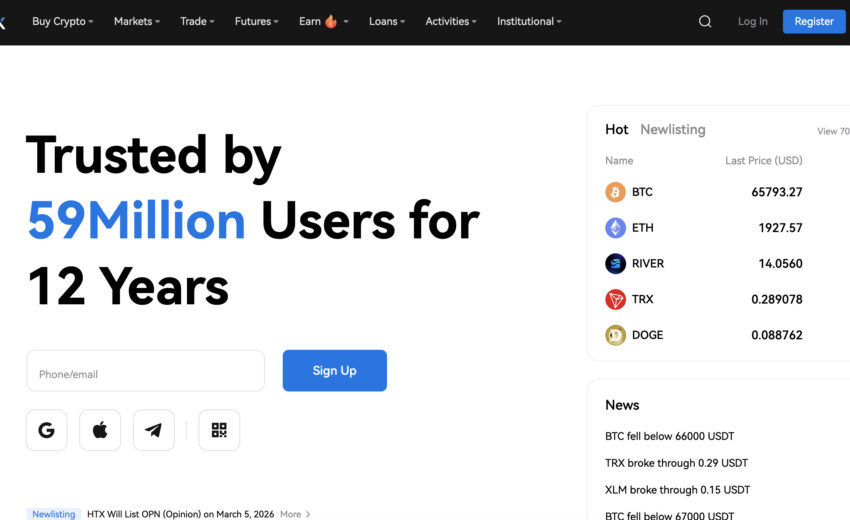
Task: Sign up with Google icon
Action: [x=47, y=430]
